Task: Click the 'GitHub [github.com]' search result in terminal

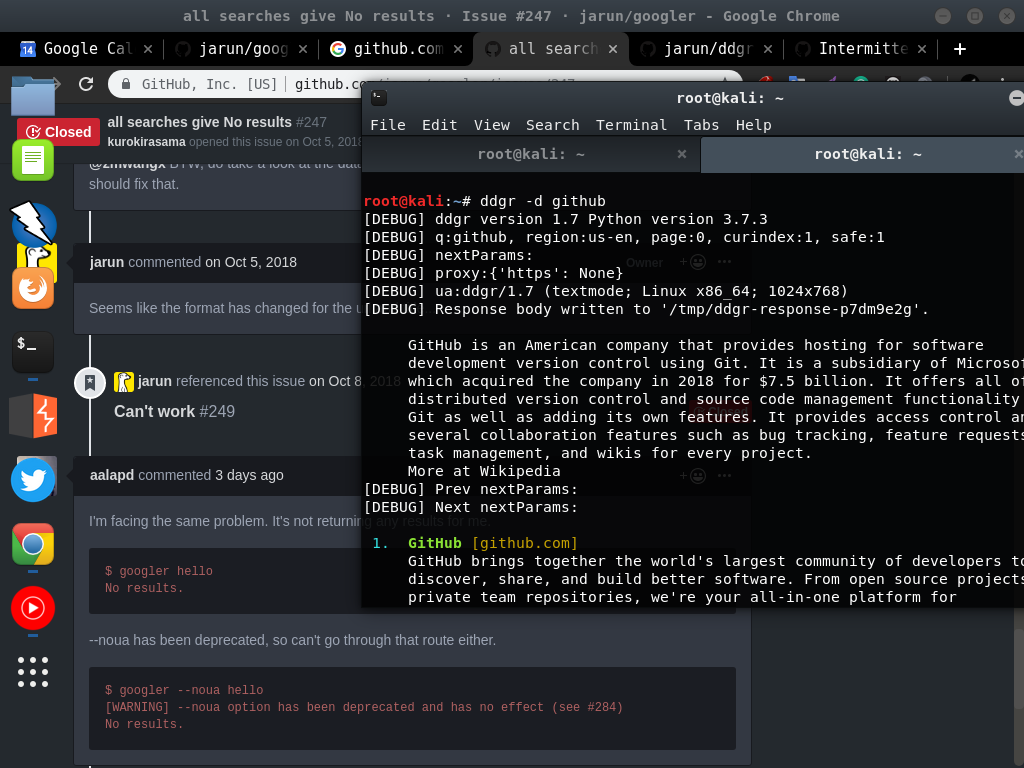Action: pos(492,543)
